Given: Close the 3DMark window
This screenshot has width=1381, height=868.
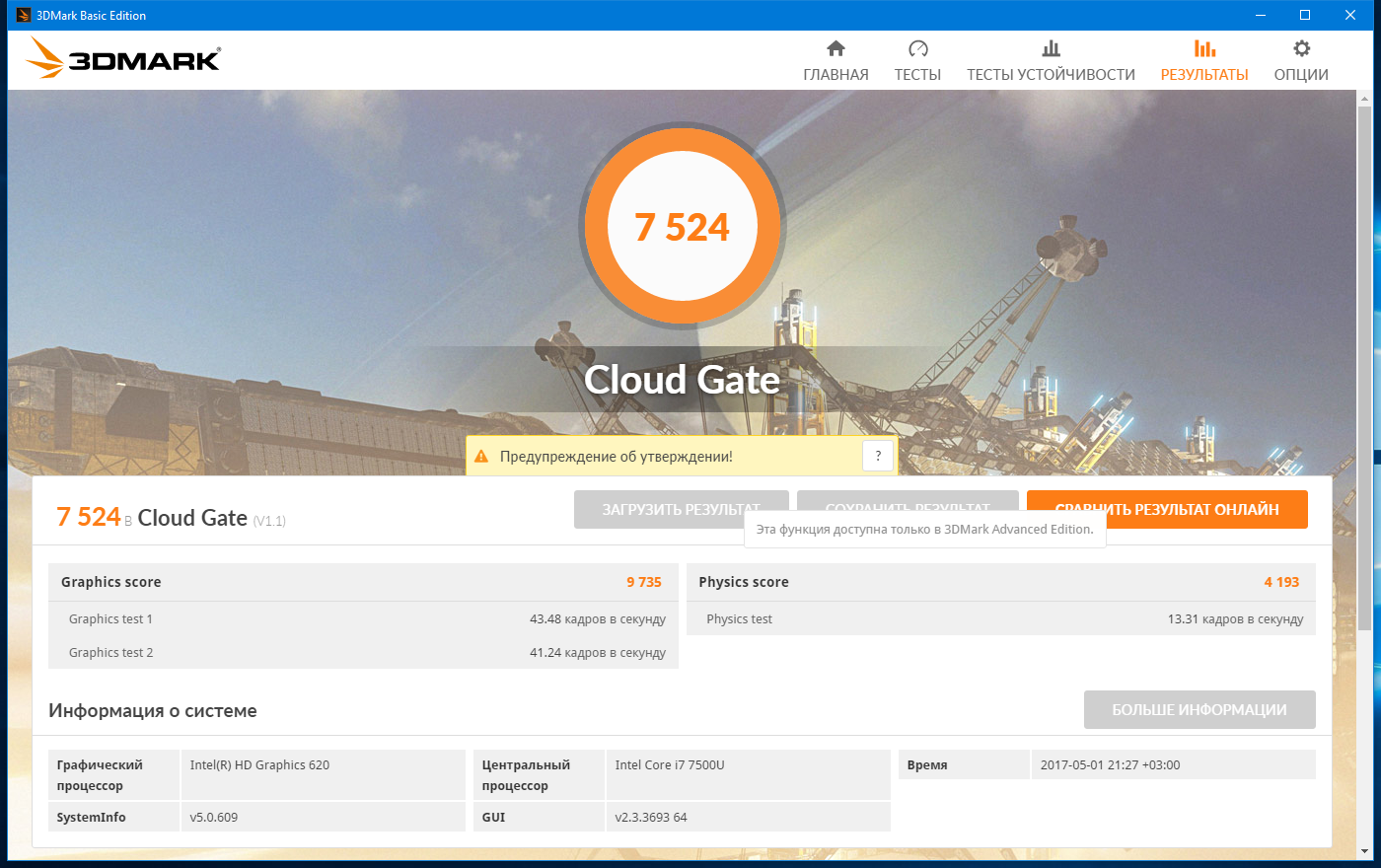Looking at the screenshot, I should click(x=1350, y=15).
